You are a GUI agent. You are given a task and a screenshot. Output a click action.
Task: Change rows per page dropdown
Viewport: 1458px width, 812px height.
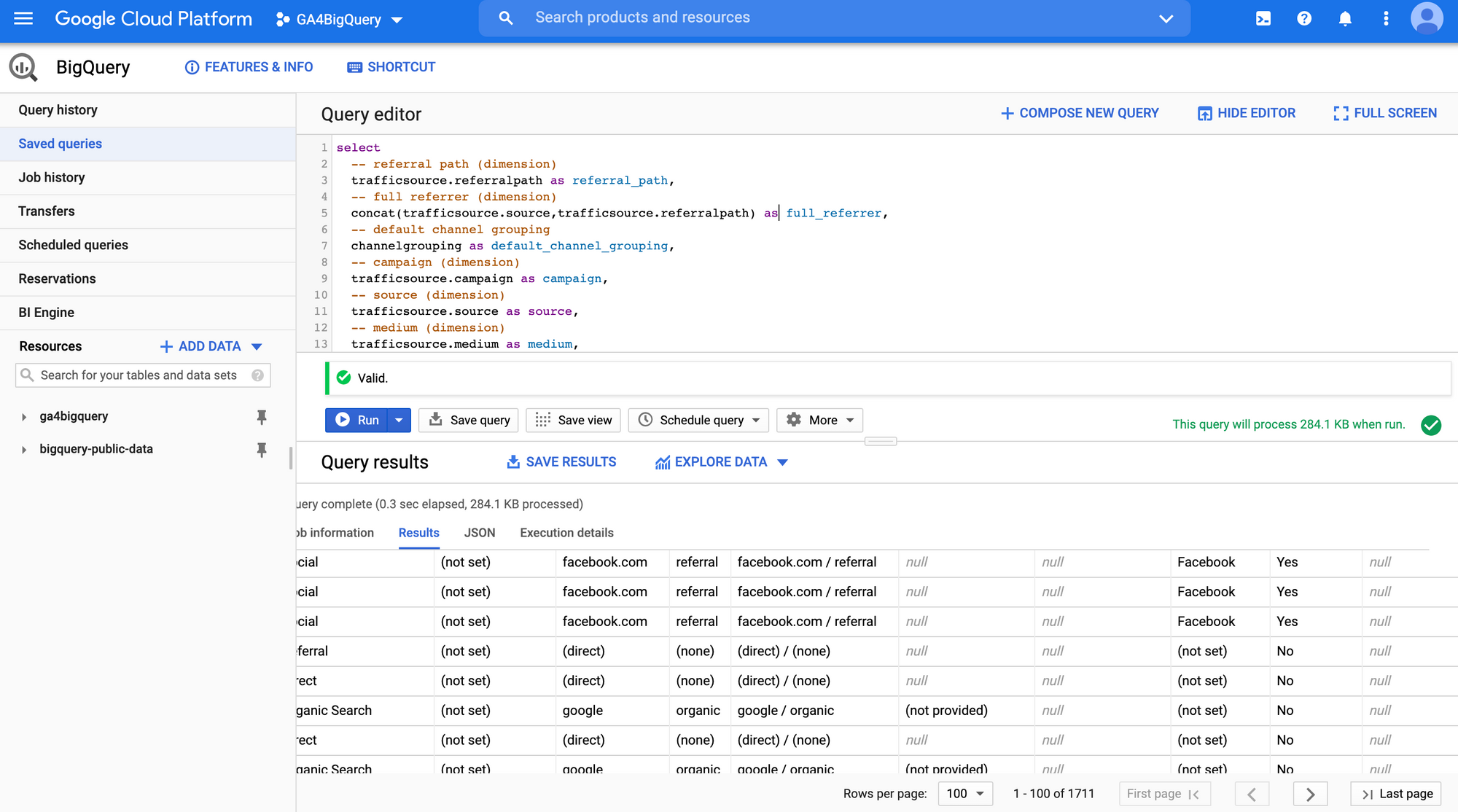[965, 794]
